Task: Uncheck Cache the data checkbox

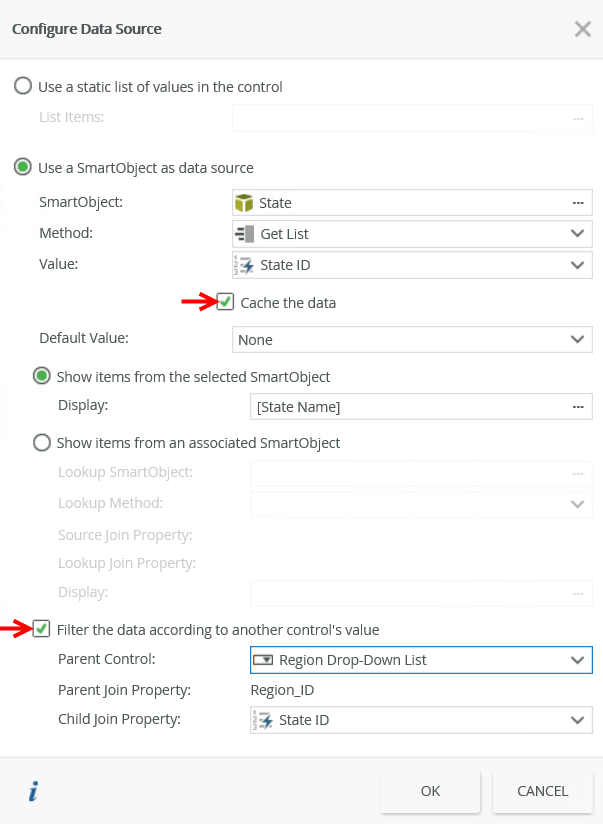Action: pos(226,302)
